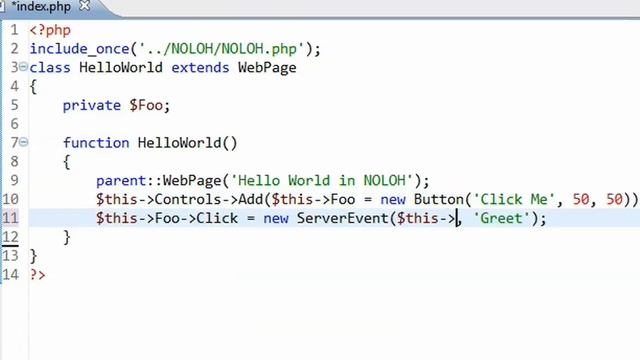640x360 pixels.
Task: Click line number 11 in the gutter
Action: coord(10,218)
